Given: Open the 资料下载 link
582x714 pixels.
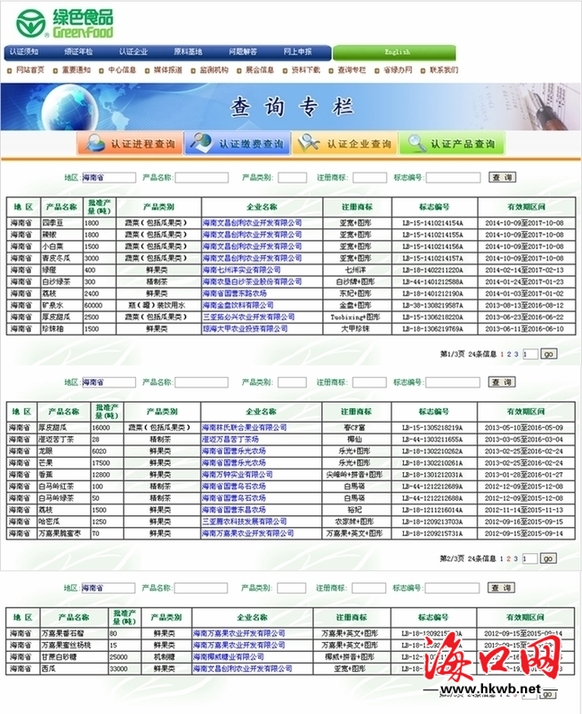Looking at the screenshot, I should click(x=306, y=70).
